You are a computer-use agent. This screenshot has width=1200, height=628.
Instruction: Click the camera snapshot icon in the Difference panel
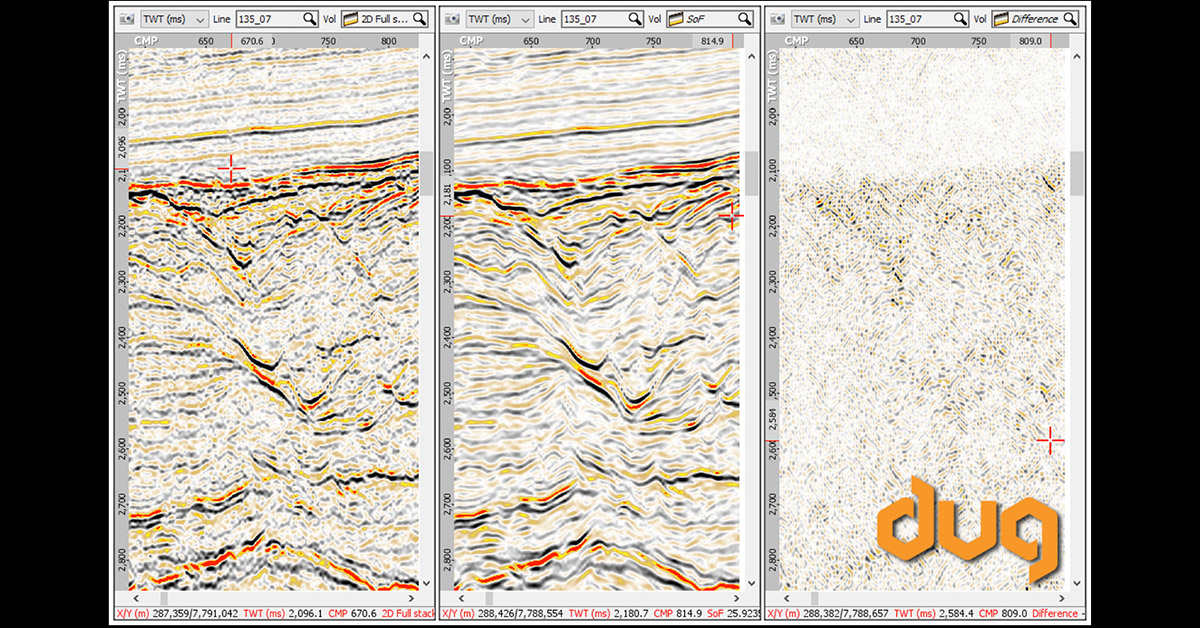pyautogui.click(x=775, y=19)
